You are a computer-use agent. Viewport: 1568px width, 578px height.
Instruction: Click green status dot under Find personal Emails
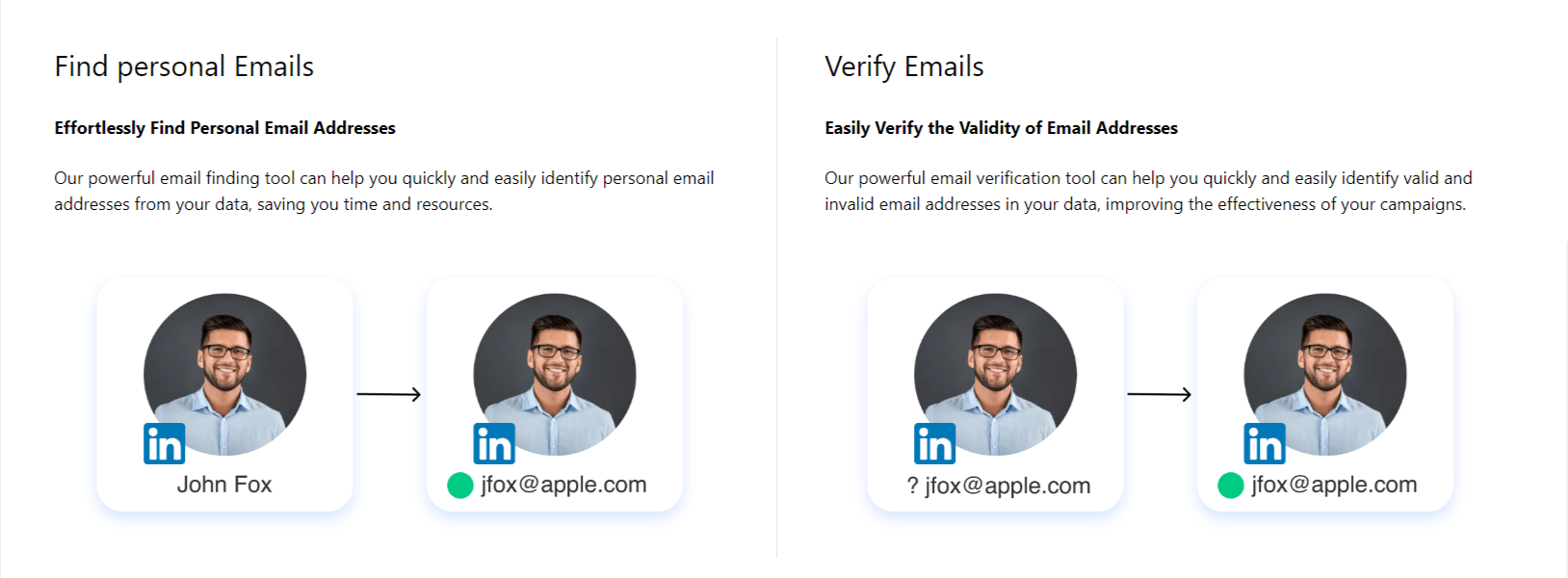click(460, 486)
